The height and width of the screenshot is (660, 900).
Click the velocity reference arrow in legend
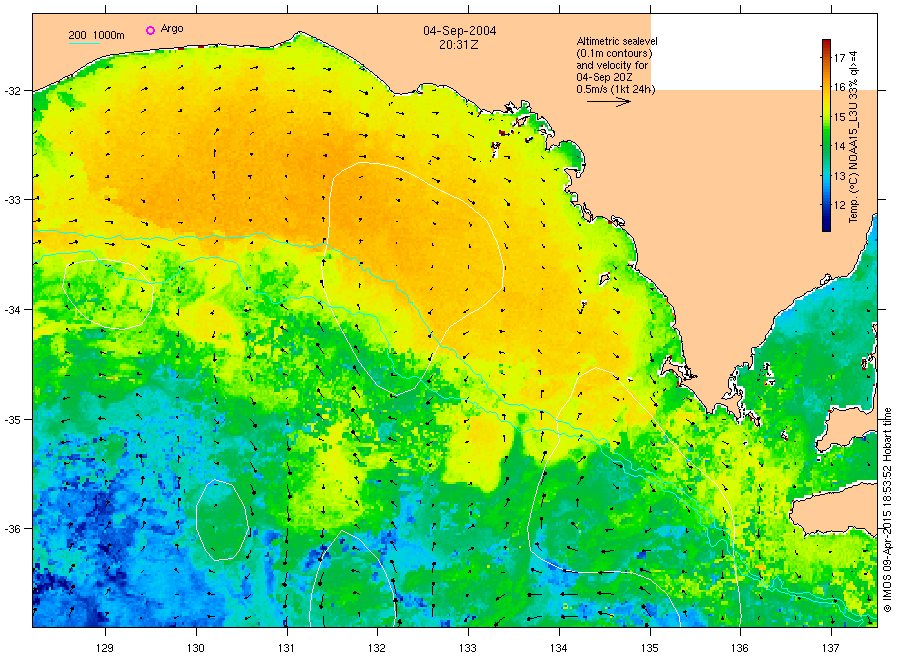click(608, 102)
